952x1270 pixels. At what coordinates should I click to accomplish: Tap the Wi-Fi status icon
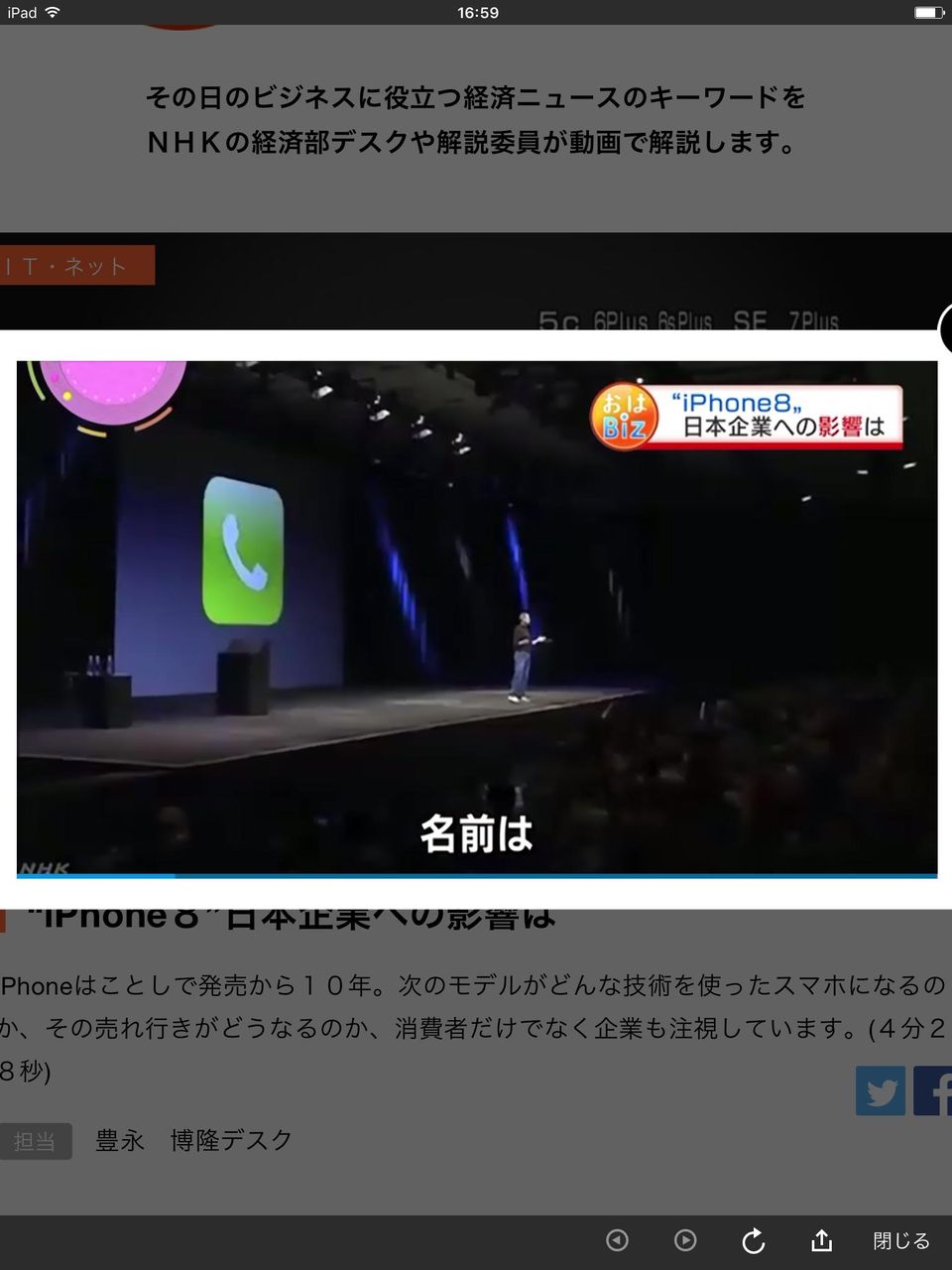tap(53, 13)
